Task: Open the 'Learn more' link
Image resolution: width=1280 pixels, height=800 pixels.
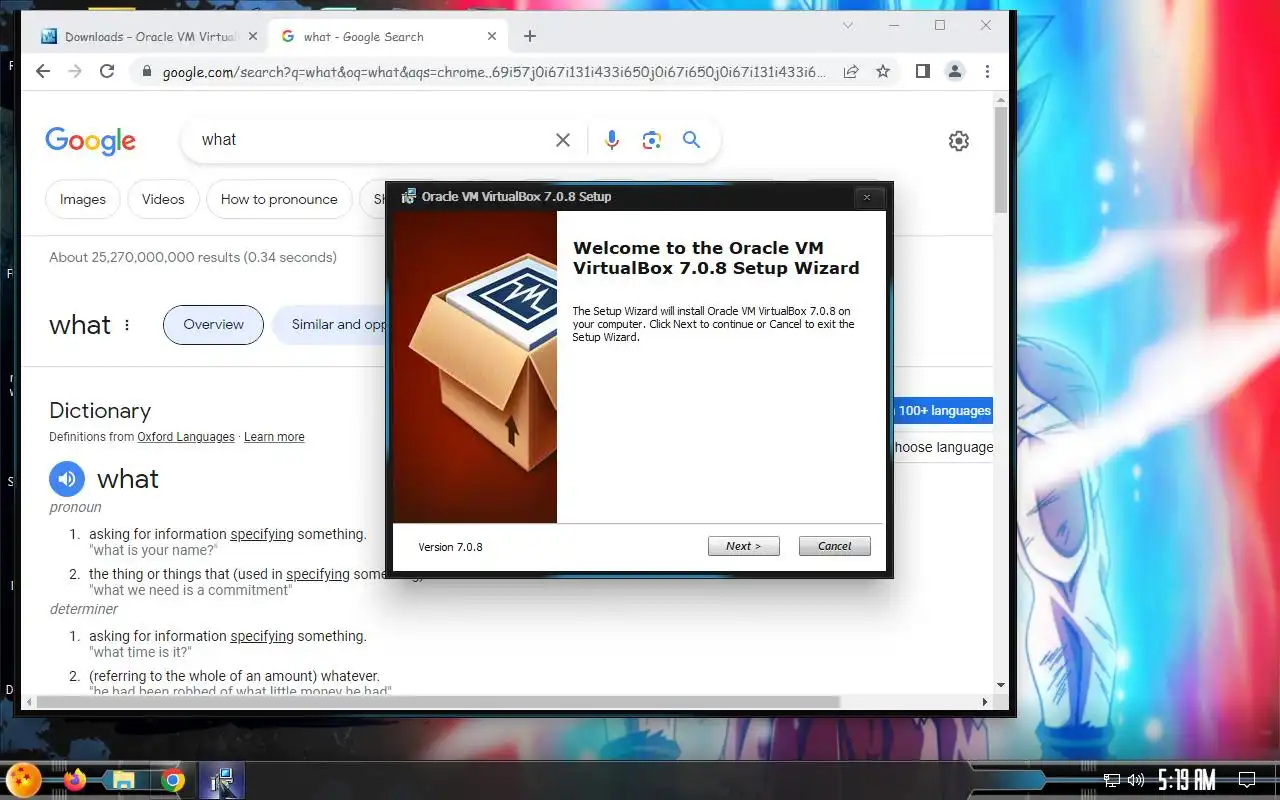Action: click(274, 437)
